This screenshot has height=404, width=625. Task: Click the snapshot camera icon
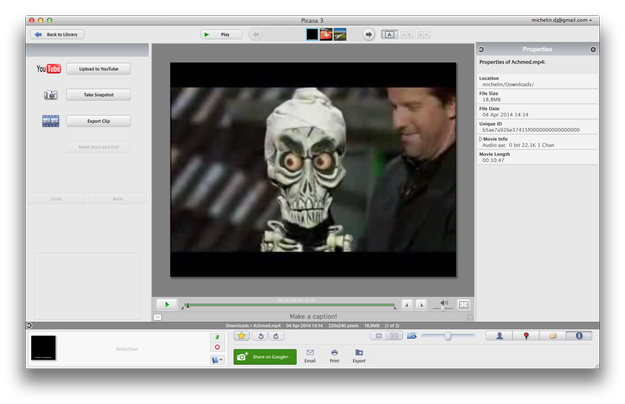pyautogui.click(x=51, y=95)
